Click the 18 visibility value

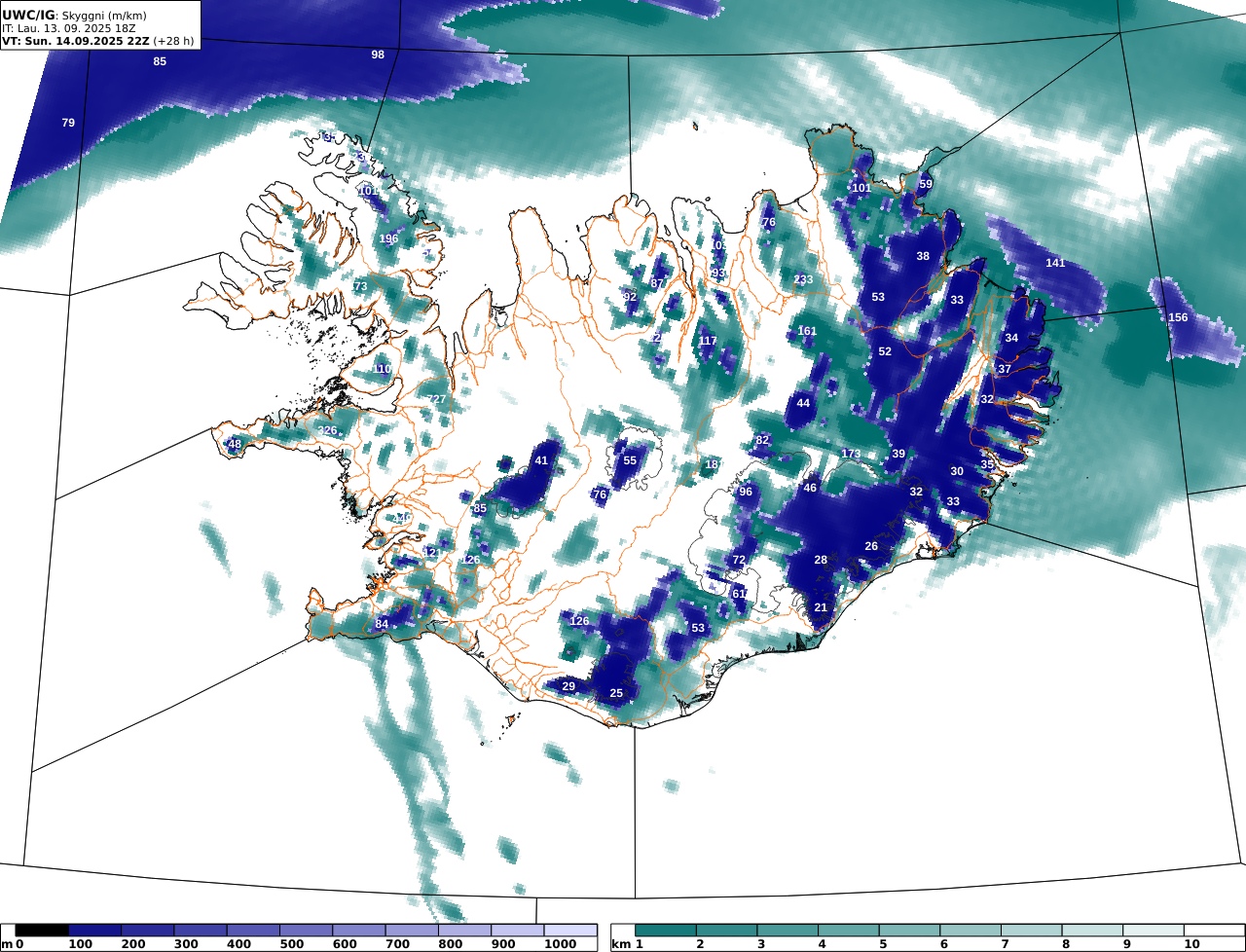pyautogui.click(x=712, y=464)
